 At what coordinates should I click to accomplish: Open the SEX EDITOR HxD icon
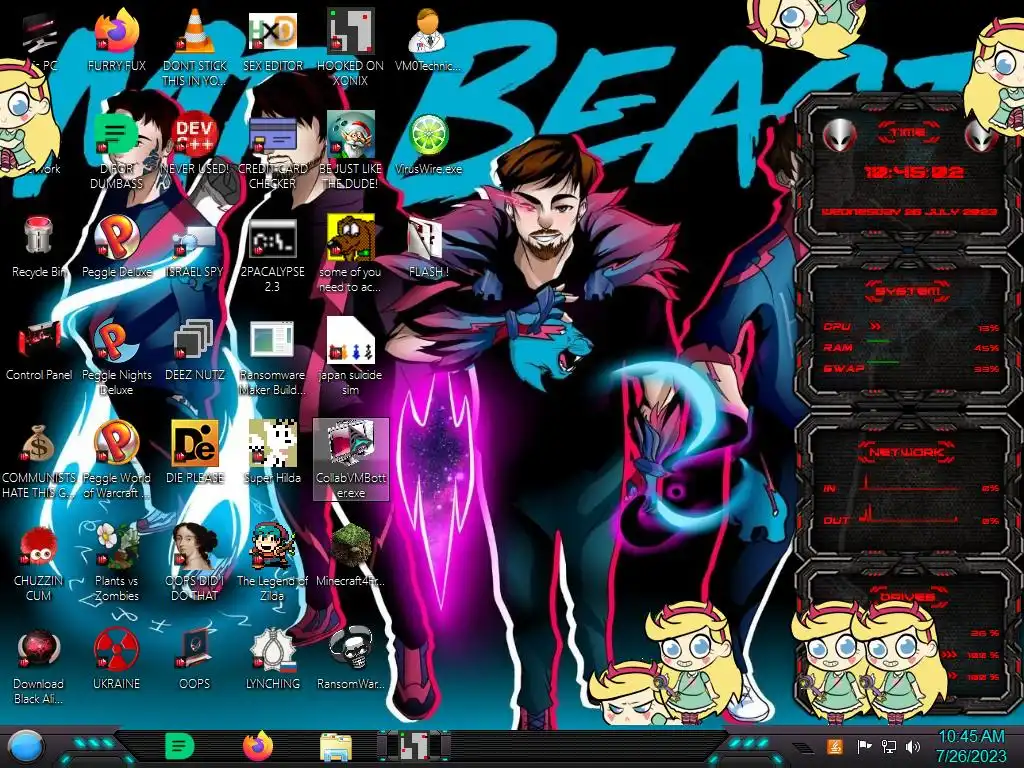[272, 40]
